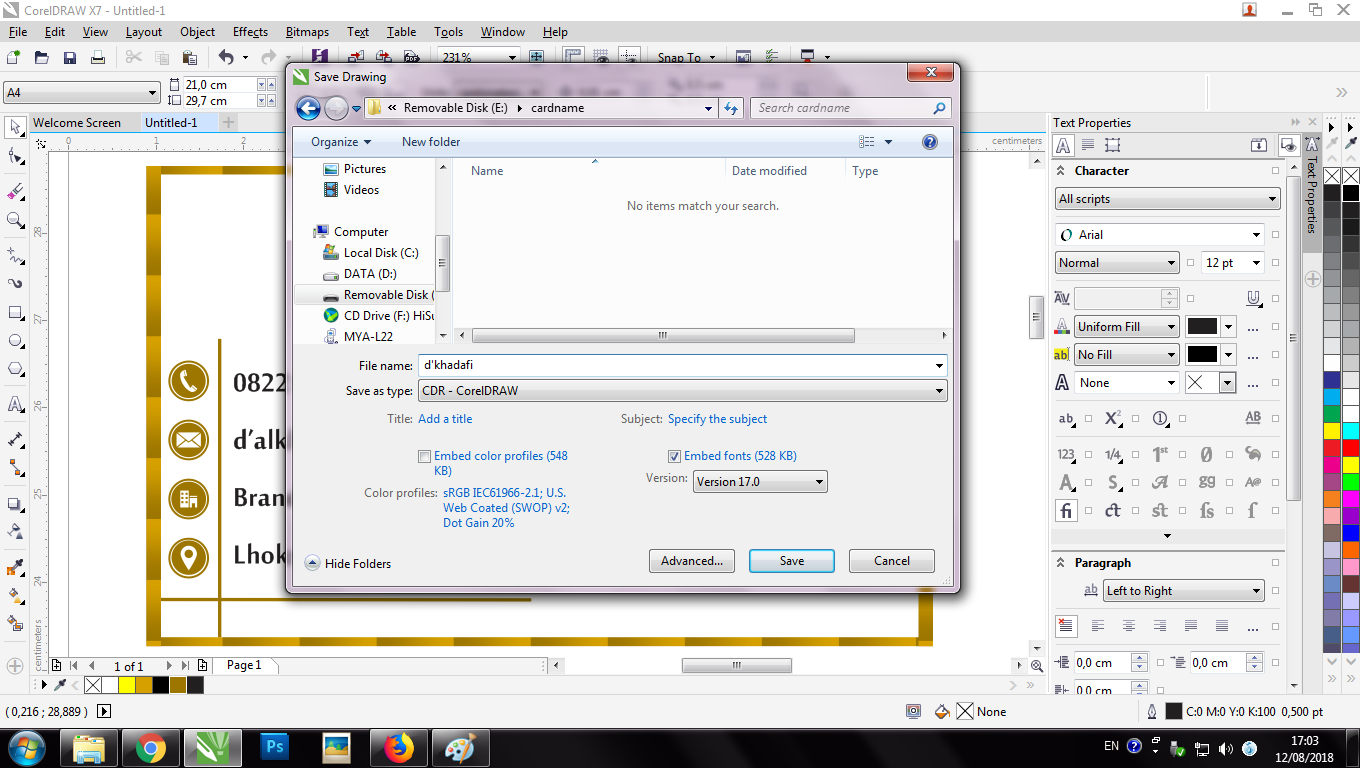The image size is (1360, 768).
Task: Open Advanced... save options
Action: (x=692, y=561)
